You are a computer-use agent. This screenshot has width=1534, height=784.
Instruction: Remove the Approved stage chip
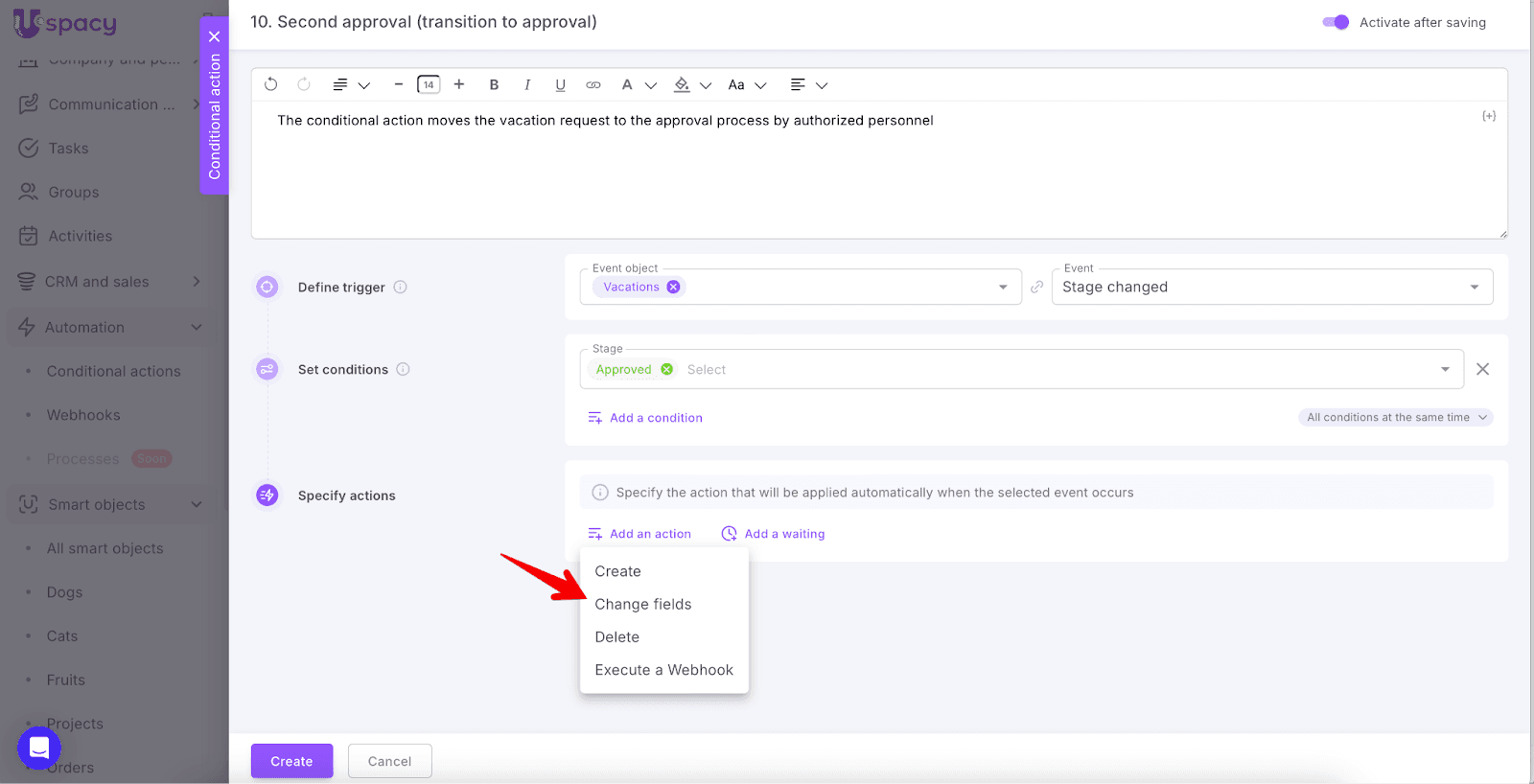point(667,369)
